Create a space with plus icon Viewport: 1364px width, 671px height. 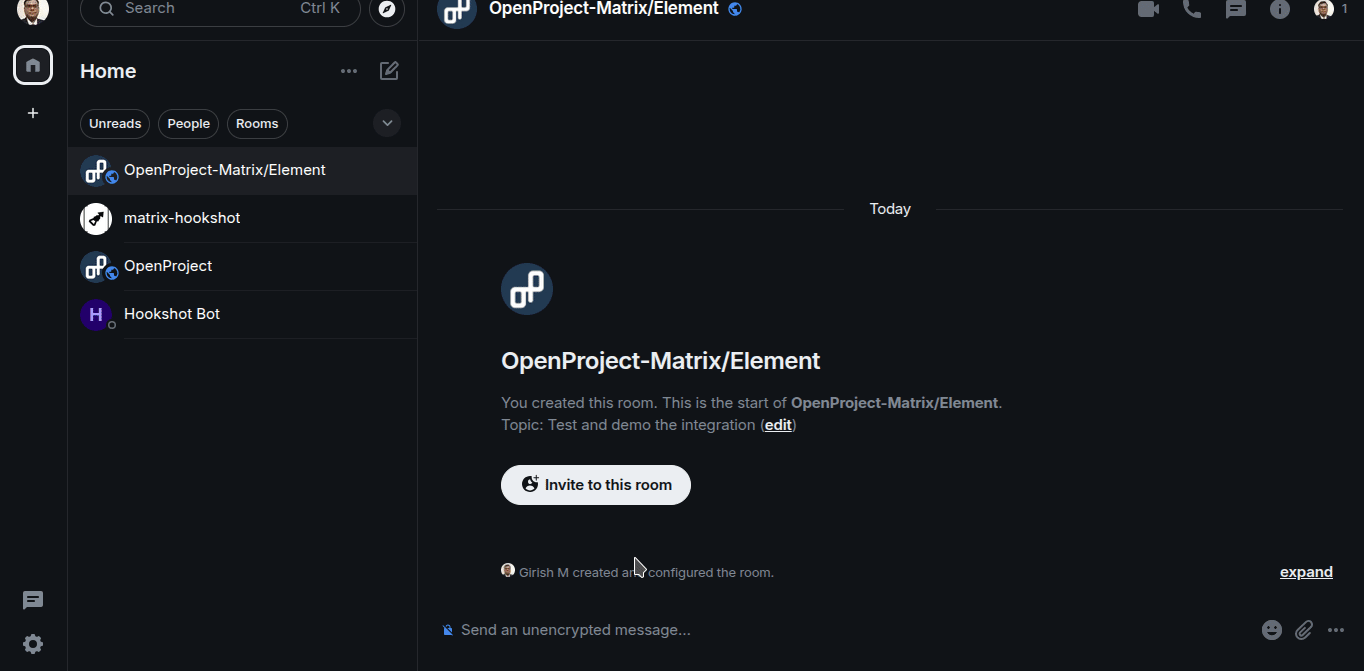pyautogui.click(x=33, y=113)
